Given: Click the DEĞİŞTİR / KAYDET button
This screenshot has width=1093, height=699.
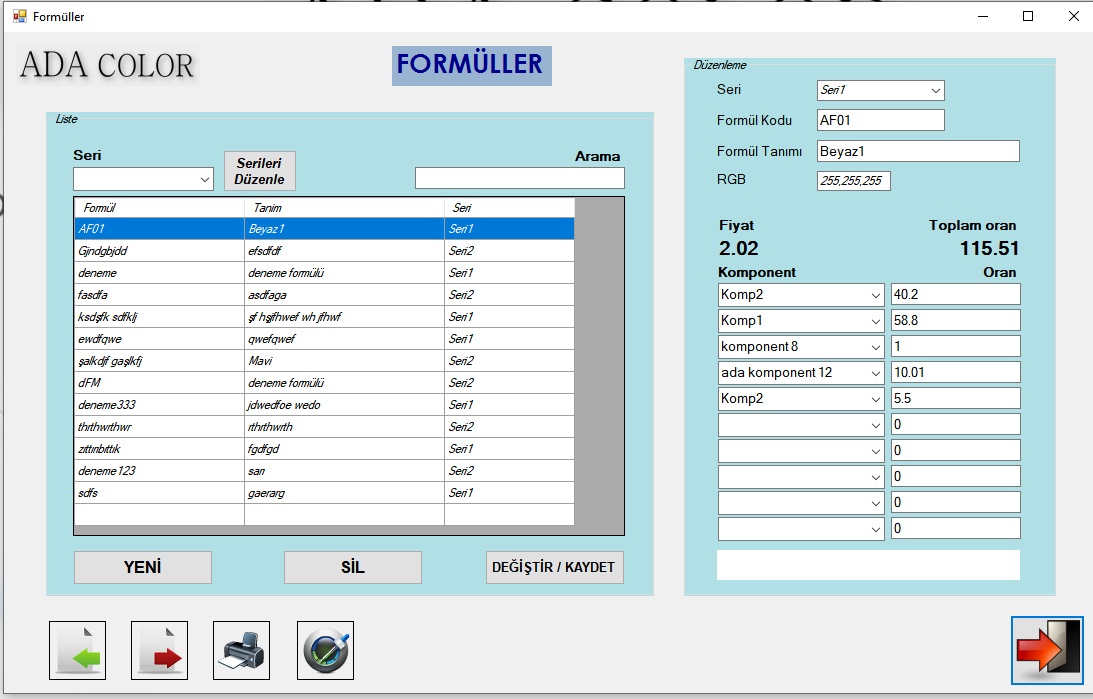Looking at the screenshot, I should pyautogui.click(x=555, y=567).
